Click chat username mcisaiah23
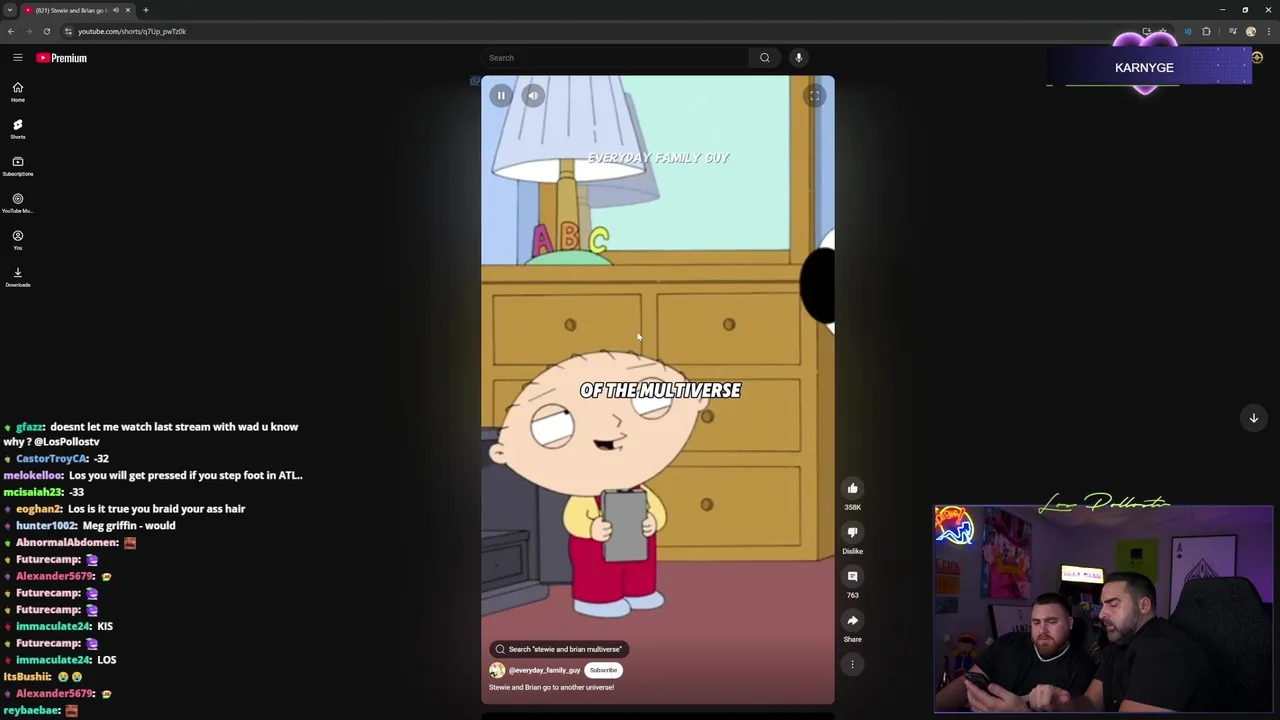Screen dimensions: 1280x720 pyautogui.click(x=33, y=492)
